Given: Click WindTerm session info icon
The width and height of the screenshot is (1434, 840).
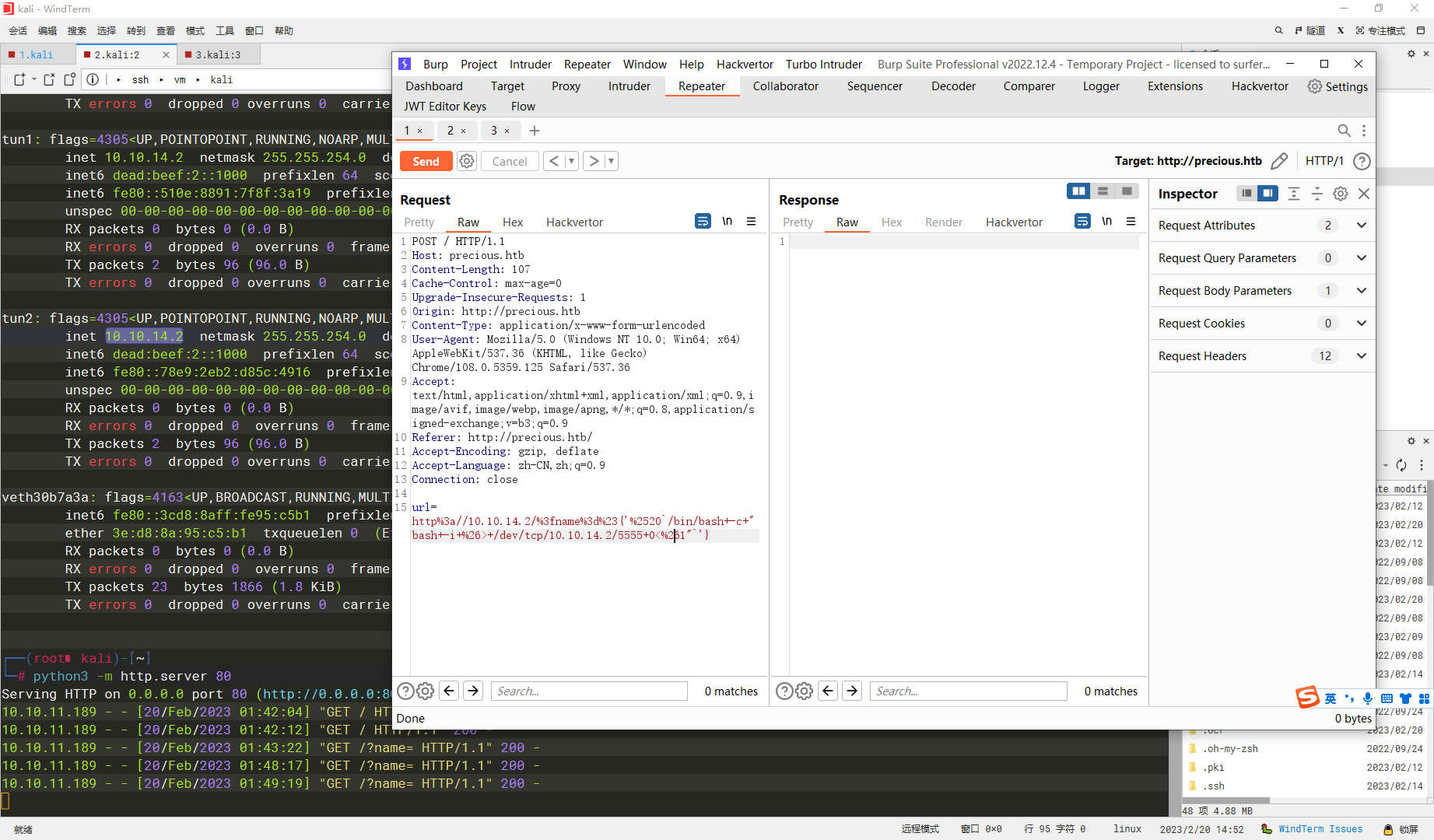Looking at the screenshot, I should tap(93, 79).
